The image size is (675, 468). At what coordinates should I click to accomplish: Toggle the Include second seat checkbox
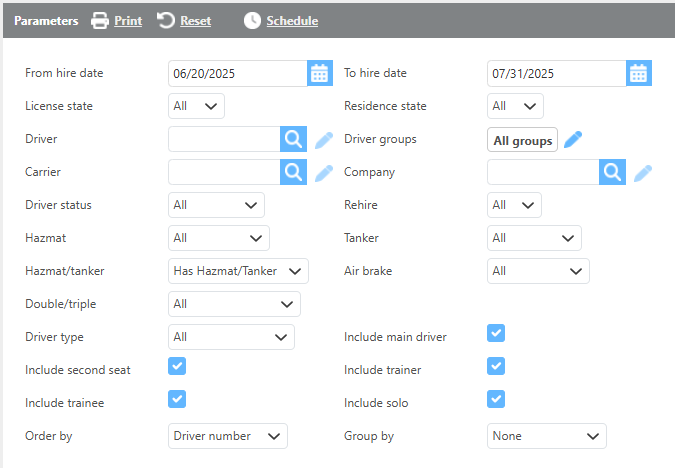coord(177,367)
